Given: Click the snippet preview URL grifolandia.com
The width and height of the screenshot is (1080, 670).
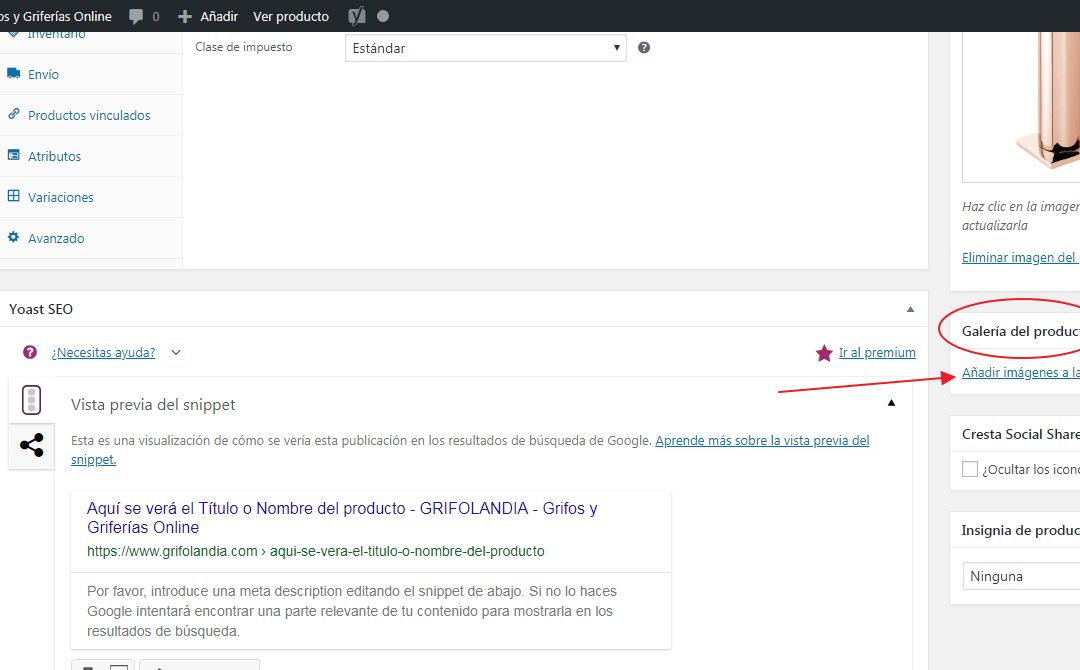Looking at the screenshot, I should pos(315,551).
